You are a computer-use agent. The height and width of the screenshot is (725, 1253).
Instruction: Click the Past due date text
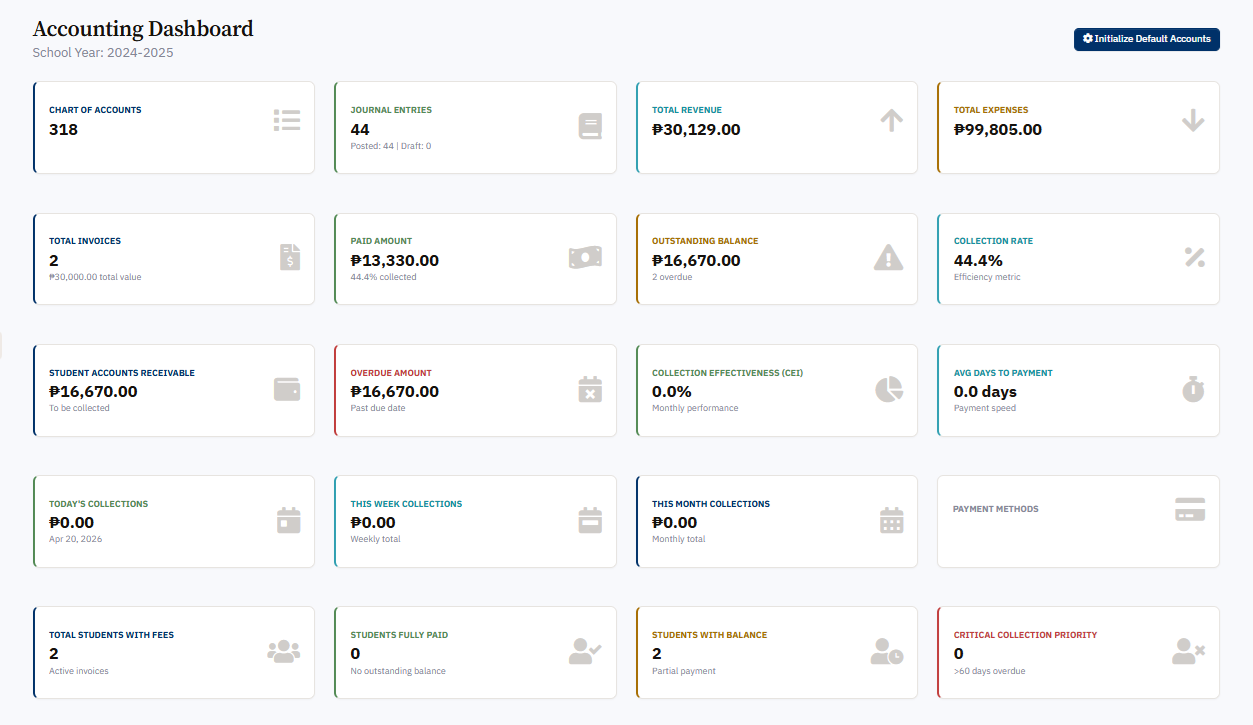click(378, 408)
